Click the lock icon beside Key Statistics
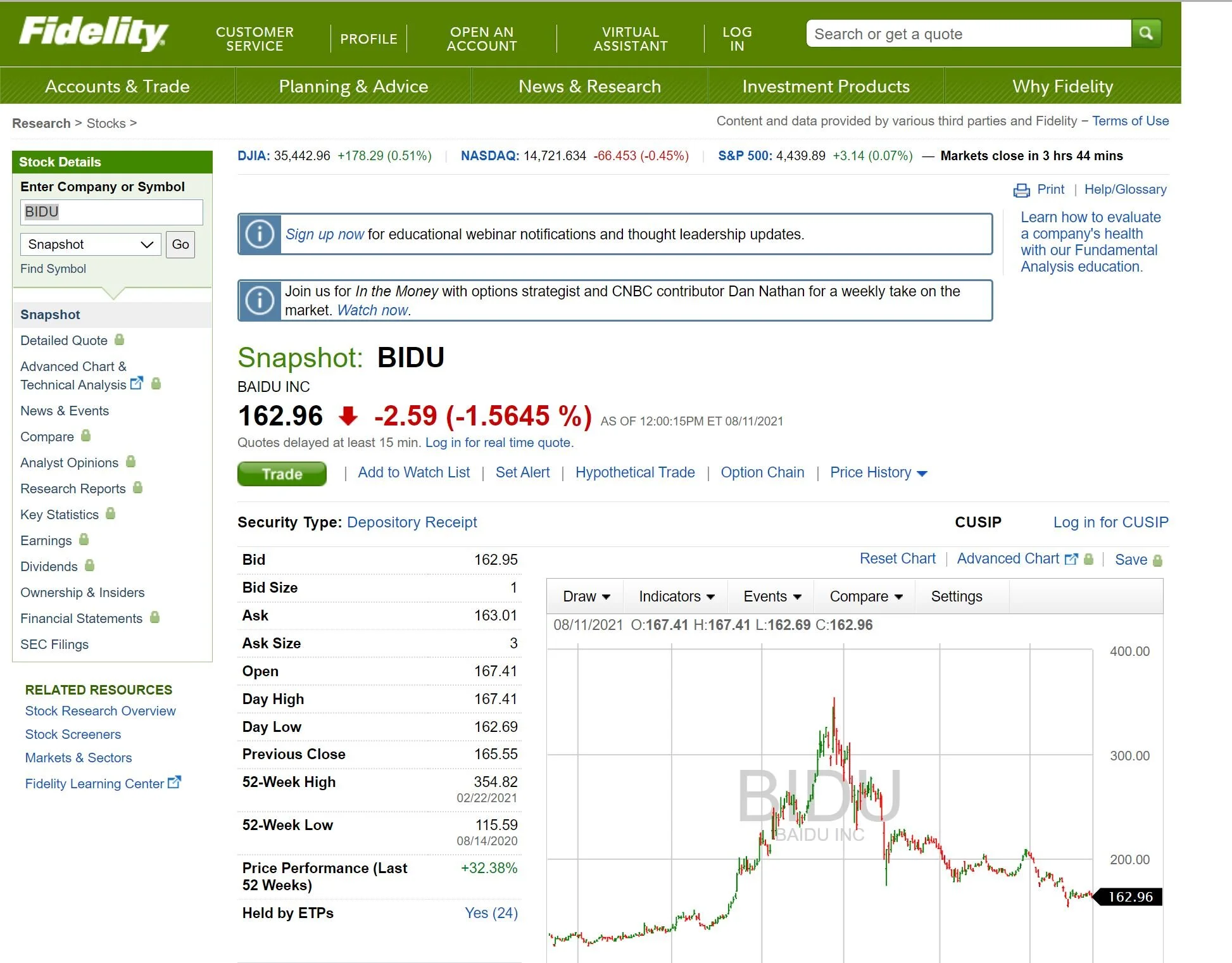This screenshot has height=963, width=1232. (x=111, y=513)
